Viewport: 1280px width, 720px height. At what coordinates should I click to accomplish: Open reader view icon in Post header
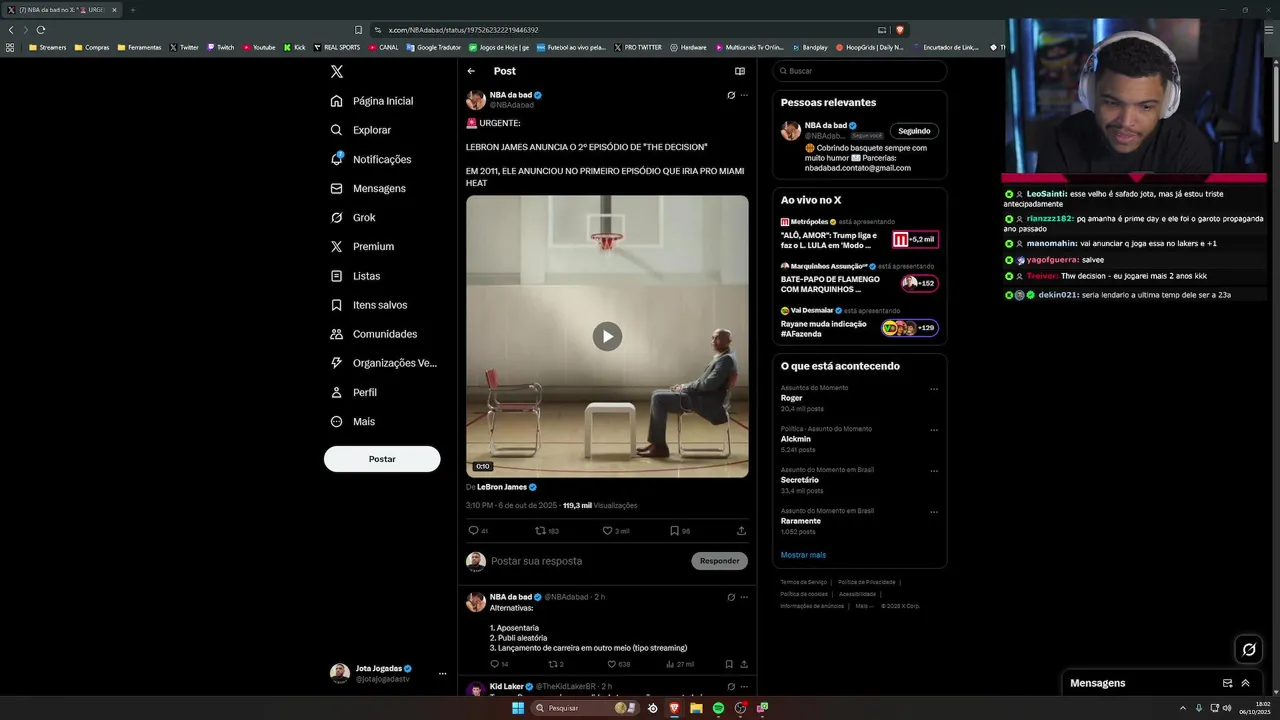coord(740,71)
